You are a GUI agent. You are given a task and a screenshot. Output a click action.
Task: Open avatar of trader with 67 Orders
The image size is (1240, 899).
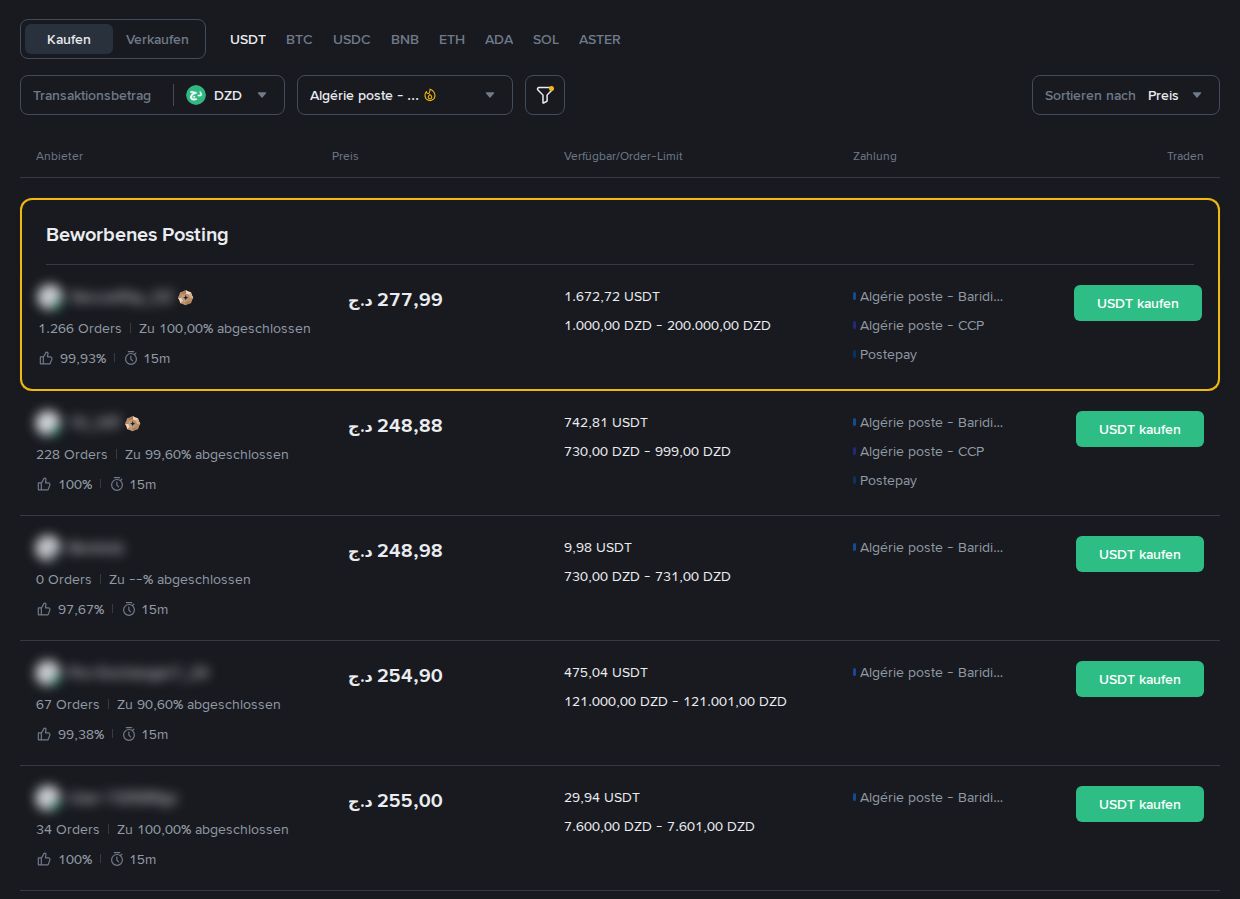pyautogui.click(x=48, y=673)
